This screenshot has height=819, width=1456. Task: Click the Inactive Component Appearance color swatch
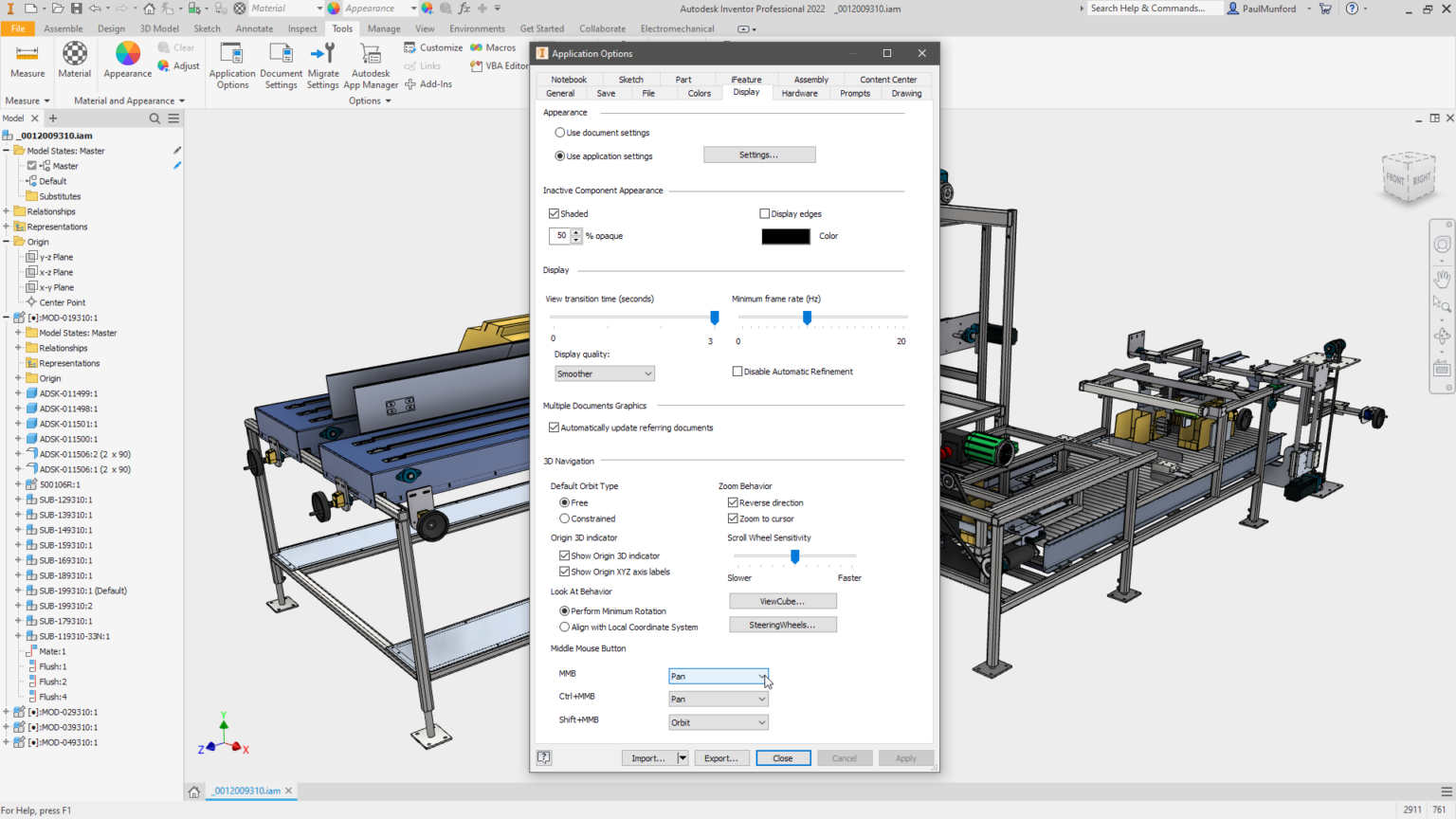pos(785,235)
